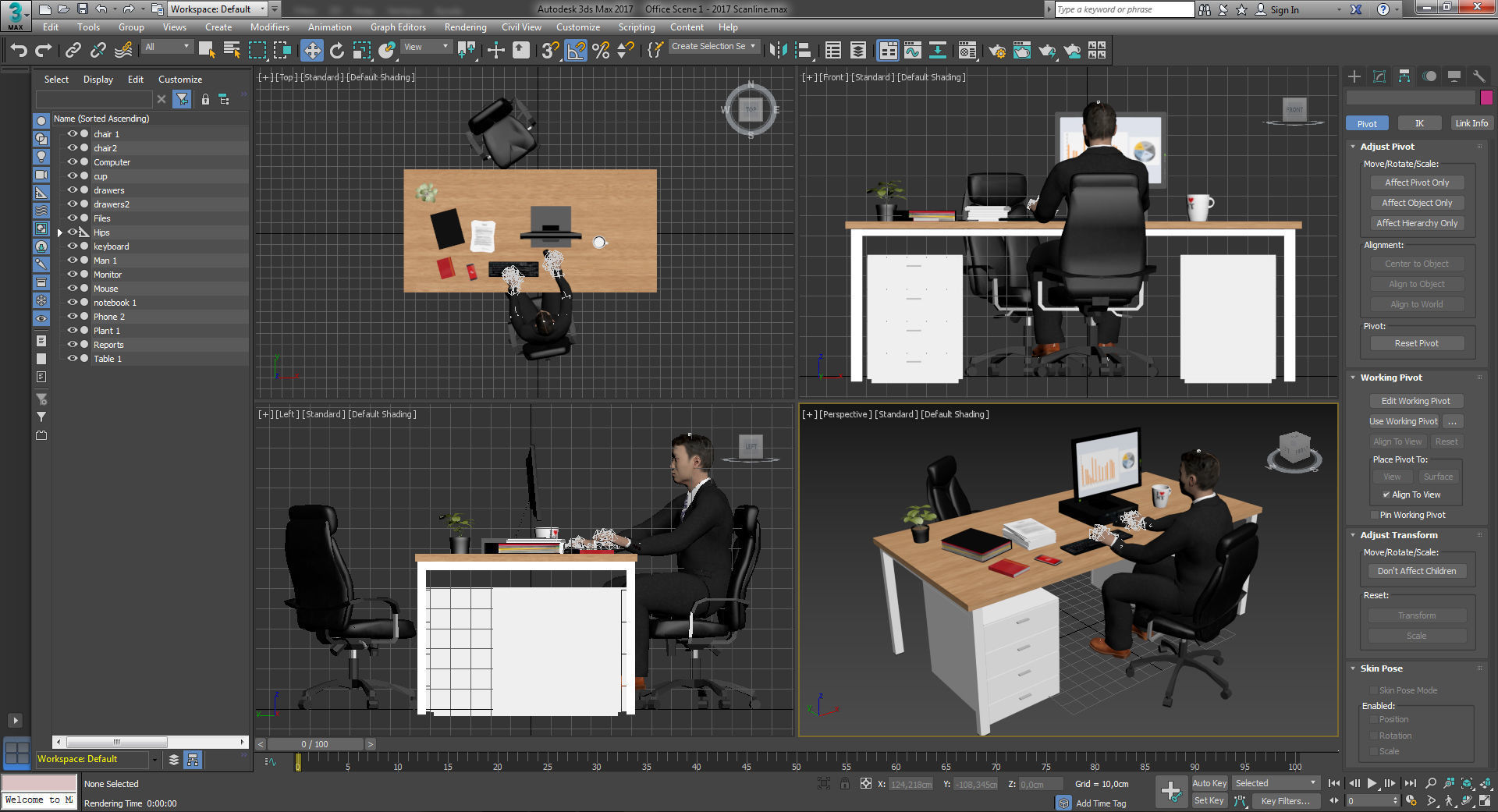
Task: Click the Rectangular Selection Region icon
Action: pyautogui.click(x=257, y=51)
